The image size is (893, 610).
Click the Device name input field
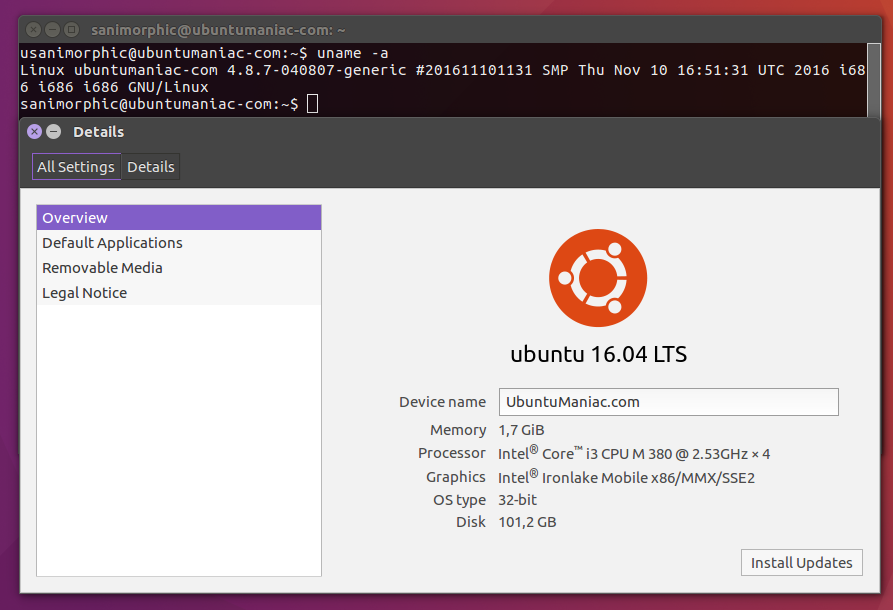(x=669, y=402)
